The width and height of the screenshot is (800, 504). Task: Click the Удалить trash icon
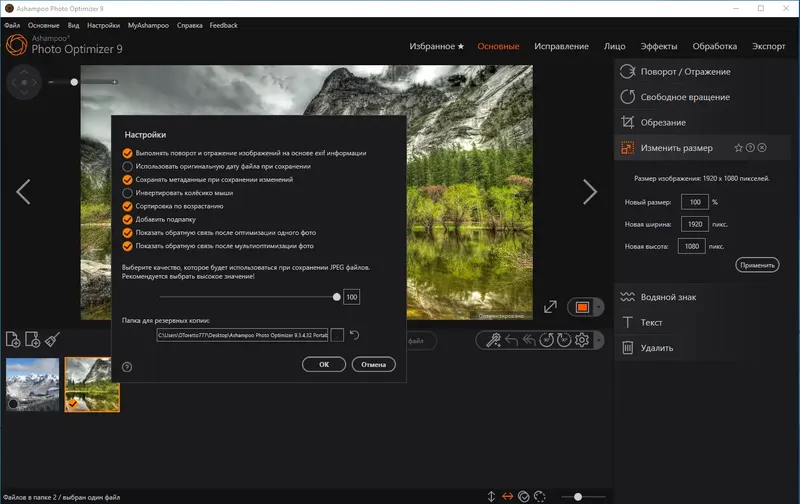(628, 348)
